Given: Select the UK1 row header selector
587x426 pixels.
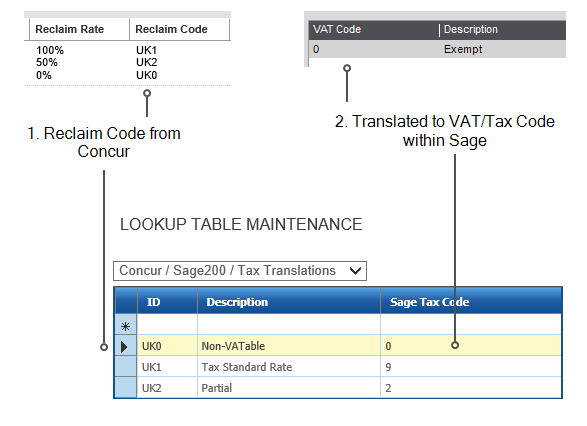Looking at the screenshot, I should (x=125, y=366).
